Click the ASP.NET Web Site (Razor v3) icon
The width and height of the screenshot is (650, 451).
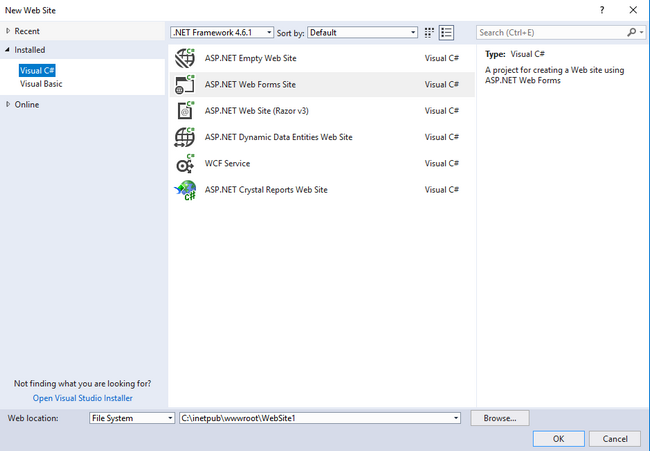184,111
